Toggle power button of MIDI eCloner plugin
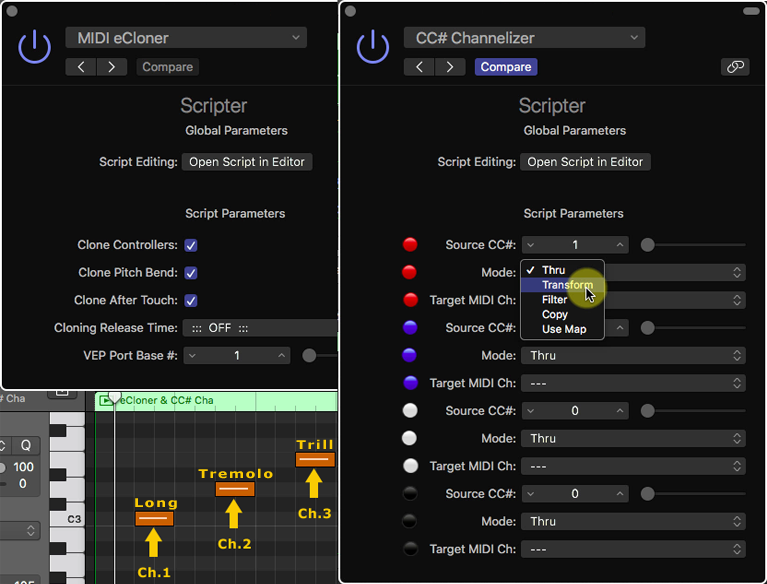 pos(34,47)
